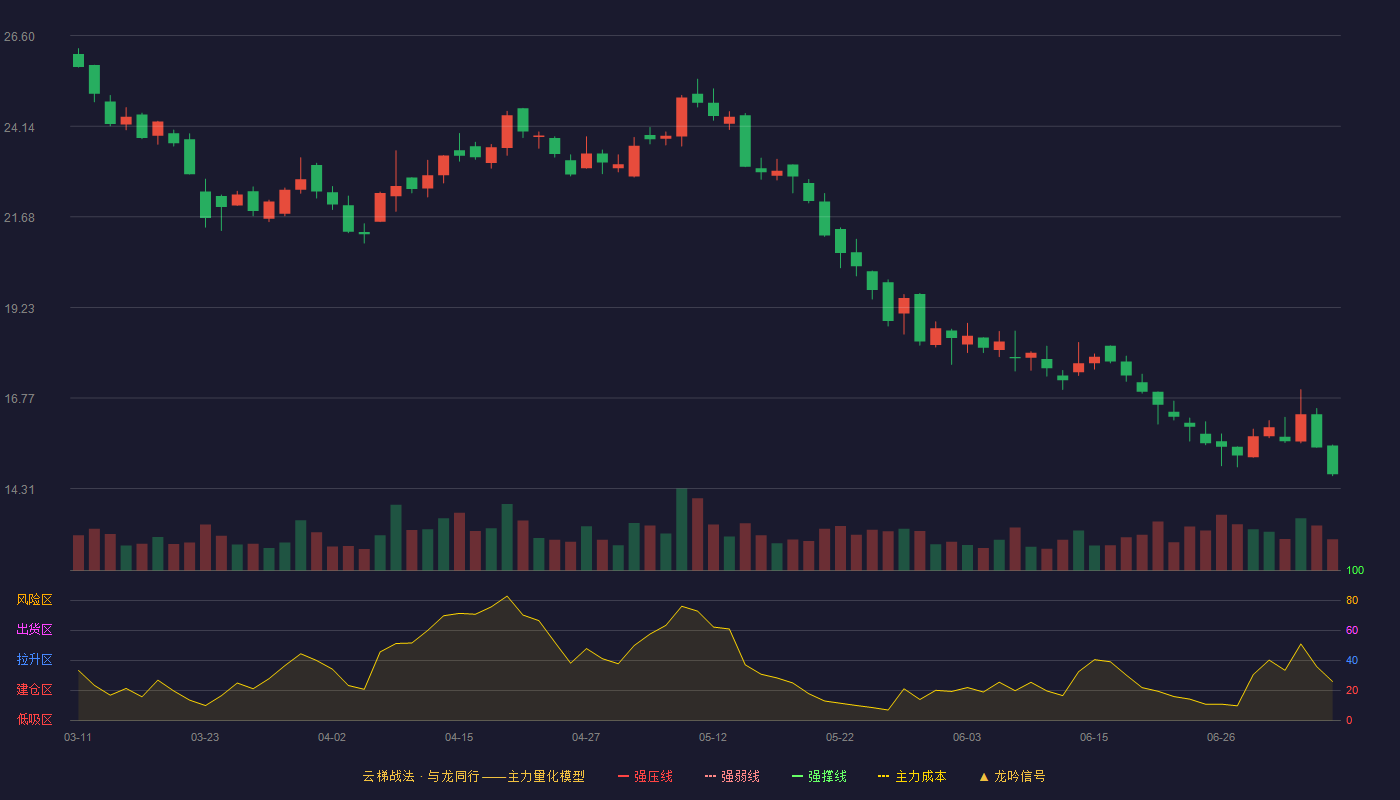Click the 建仓区 zone label
This screenshot has height=800, width=1400.
pos(34,690)
